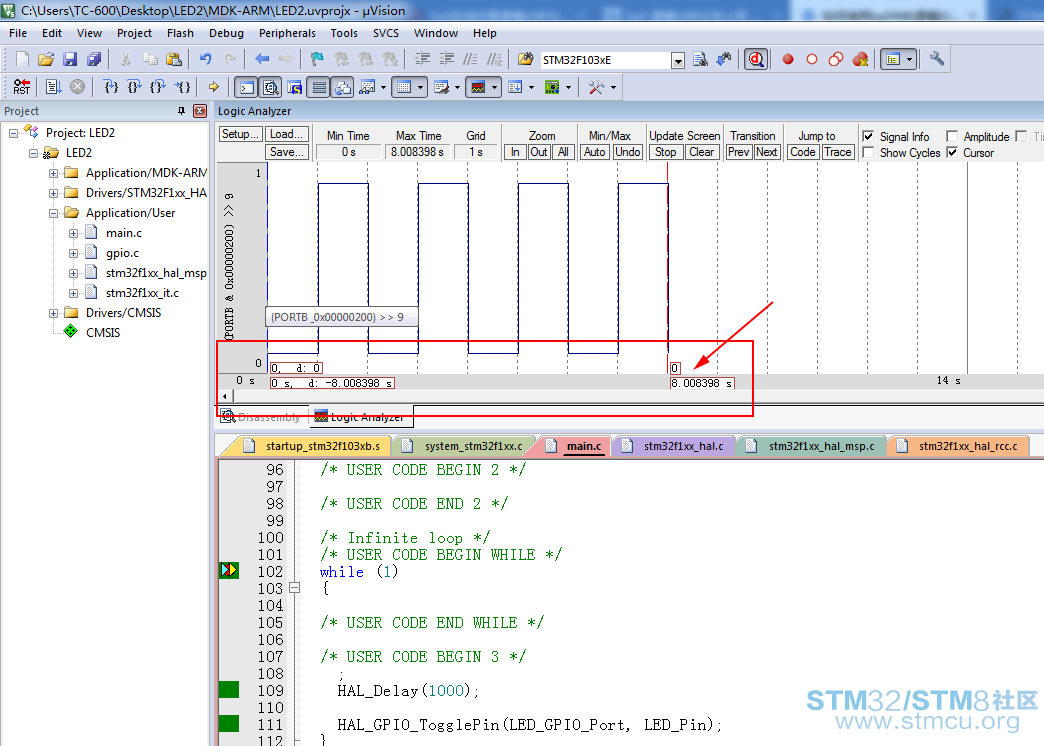Stop the update screen
The height and width of the screenshot is (746, 1044).
pos(666,152)
